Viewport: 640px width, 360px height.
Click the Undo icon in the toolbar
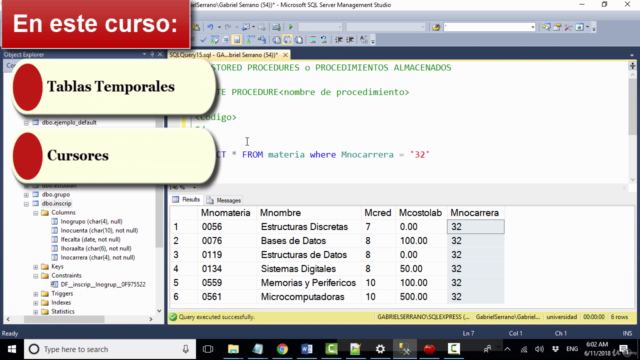pos(210,27)
